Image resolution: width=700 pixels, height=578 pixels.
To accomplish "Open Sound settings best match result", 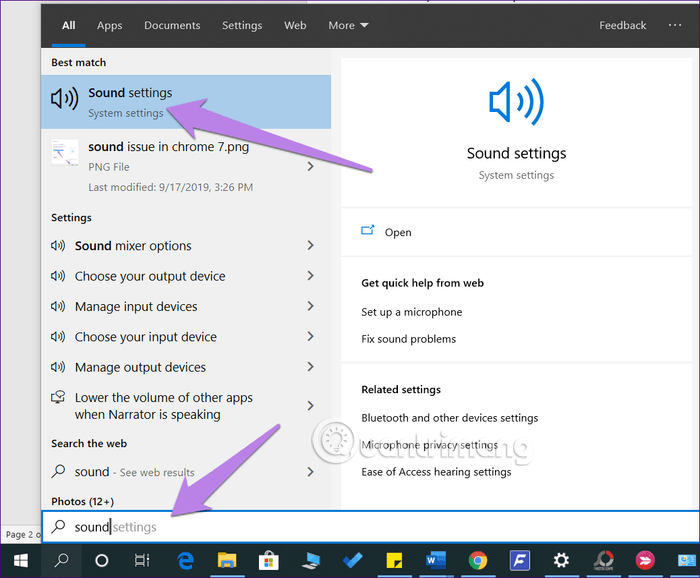I will click(x=186, y=102).
